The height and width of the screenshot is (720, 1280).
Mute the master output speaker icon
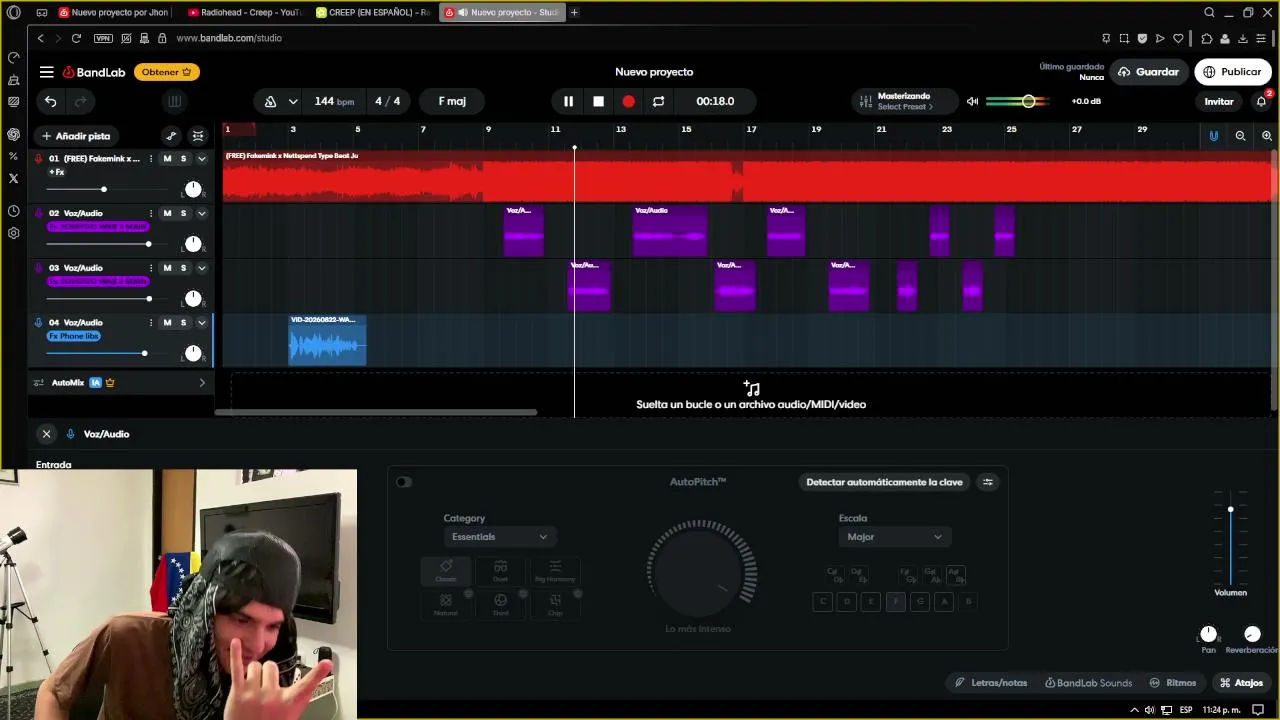972,101
